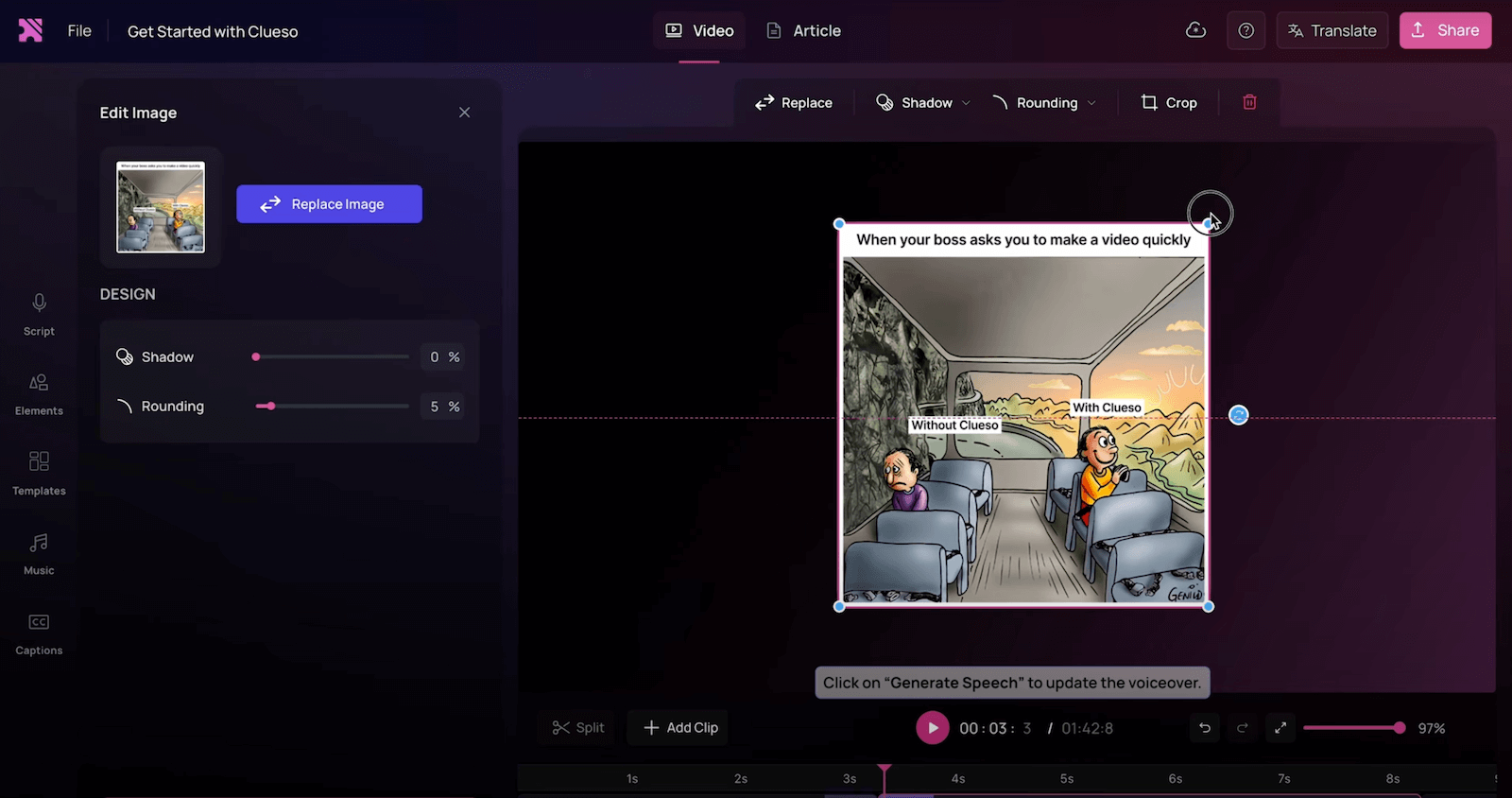Play the video preview
Image resolution: width=1512 pixels, height=798 pixels.
[932, 728]
